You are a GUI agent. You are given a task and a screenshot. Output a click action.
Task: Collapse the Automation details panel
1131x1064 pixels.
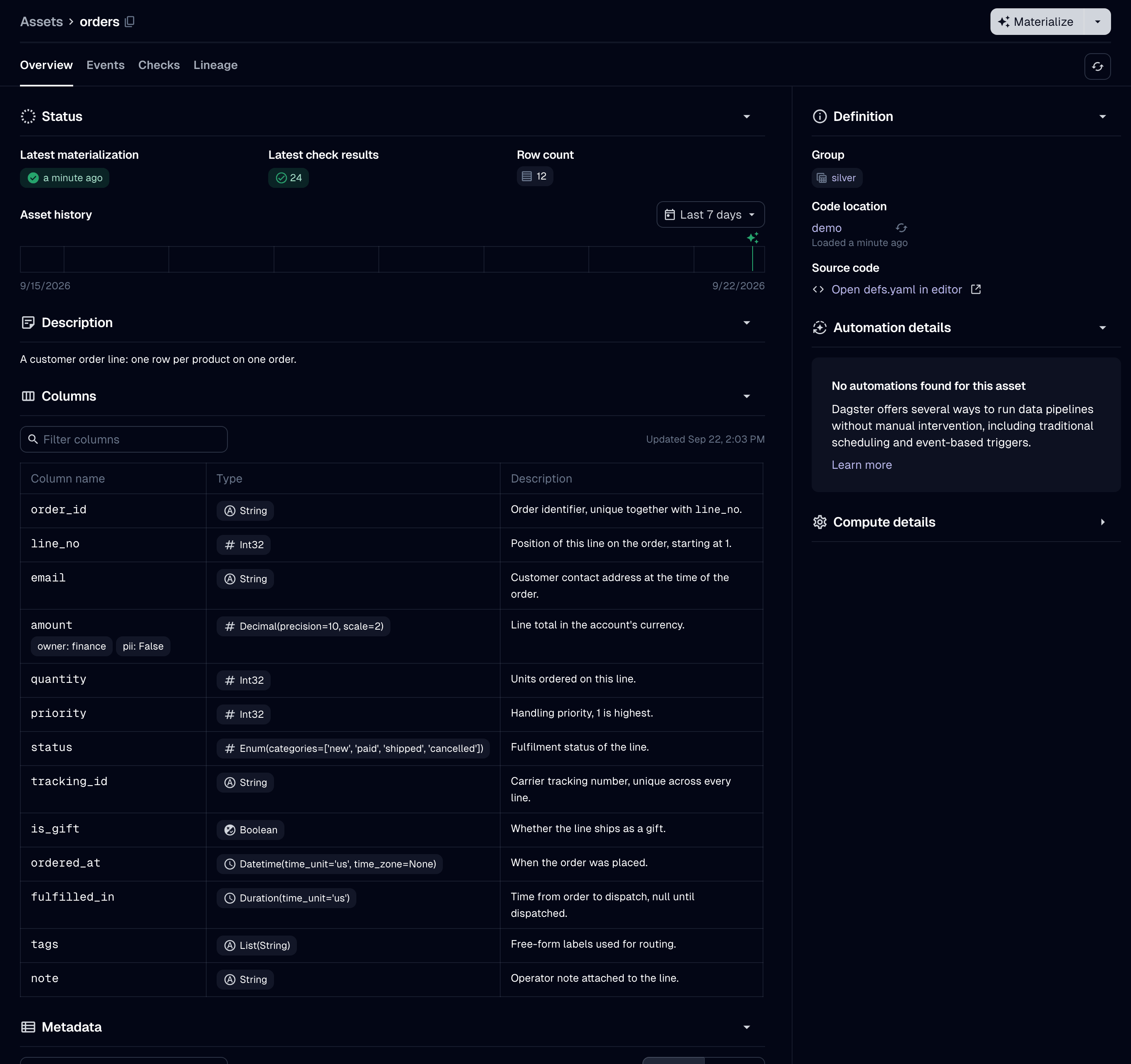pyautogui.click(x=1103, y=328)
